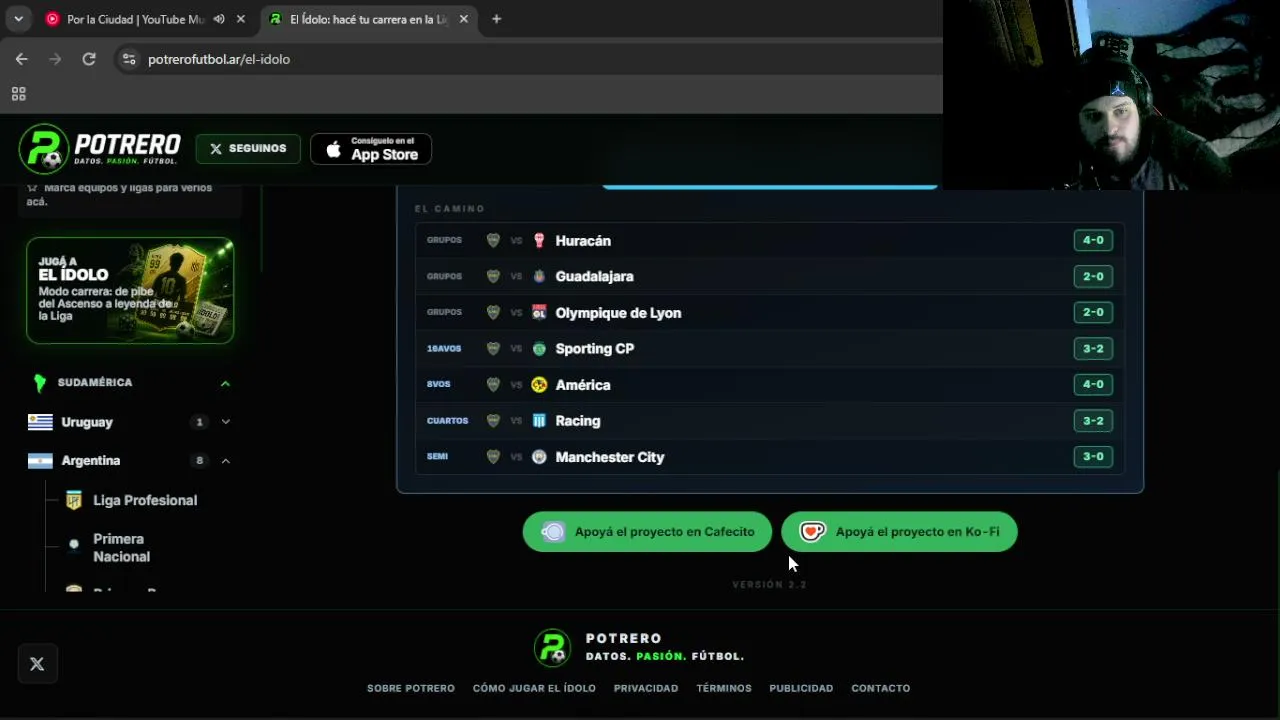Image resolution: width=1280 pixels, height=720 pixels.
Task: Open a new browser tab
Action: tap(496, 19)
